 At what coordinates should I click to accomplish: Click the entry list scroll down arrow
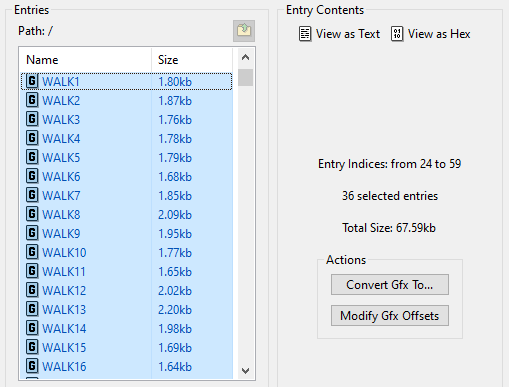245,371
